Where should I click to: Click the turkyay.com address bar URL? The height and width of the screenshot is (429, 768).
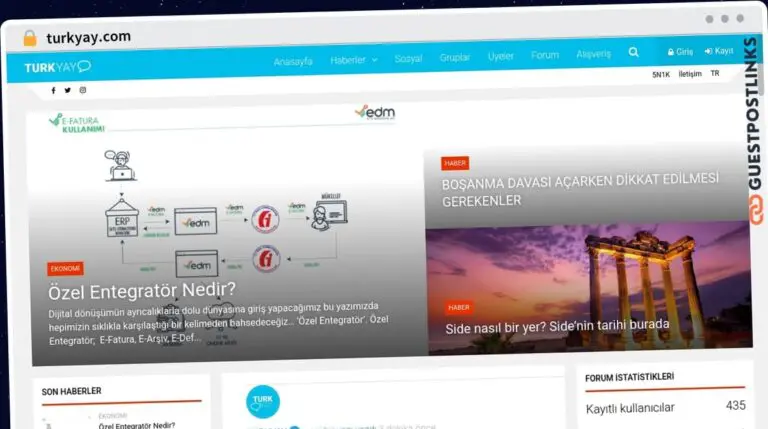tap(89, 37)
